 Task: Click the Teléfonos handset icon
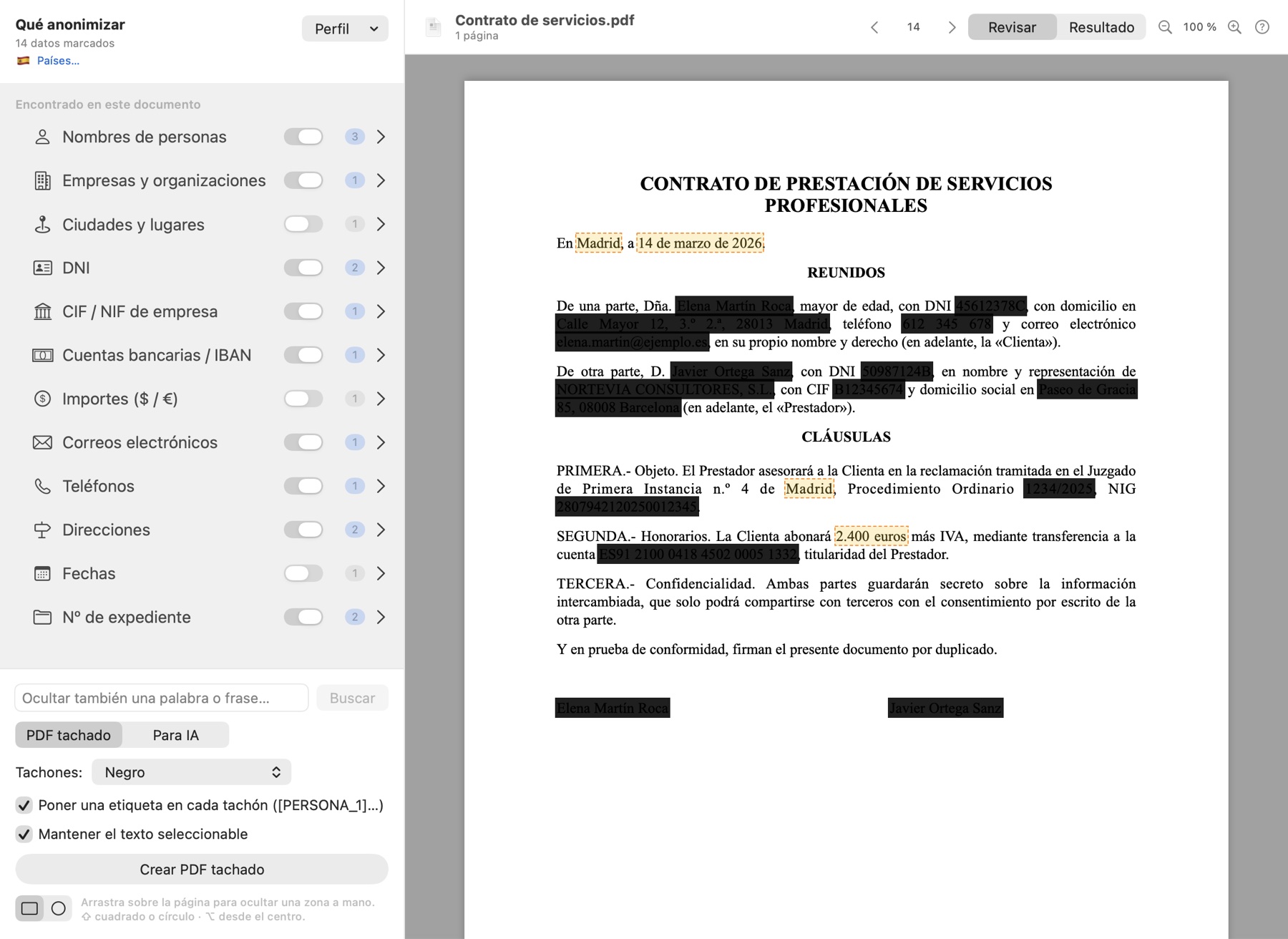(x=43, y=486)
